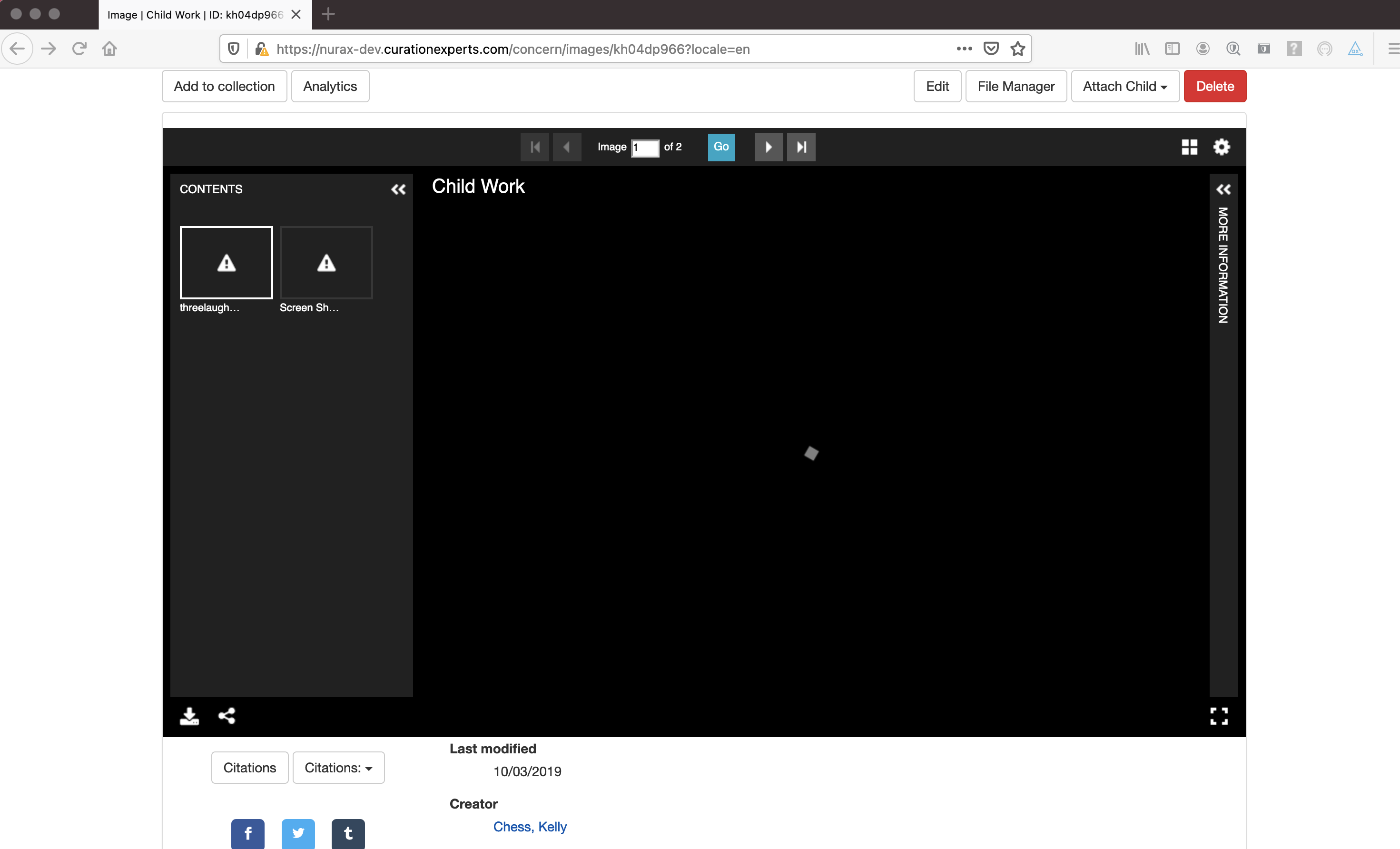This screenshot has width=1400, height=849.
Task: Click Add to collection button
Action: [225, 87]
